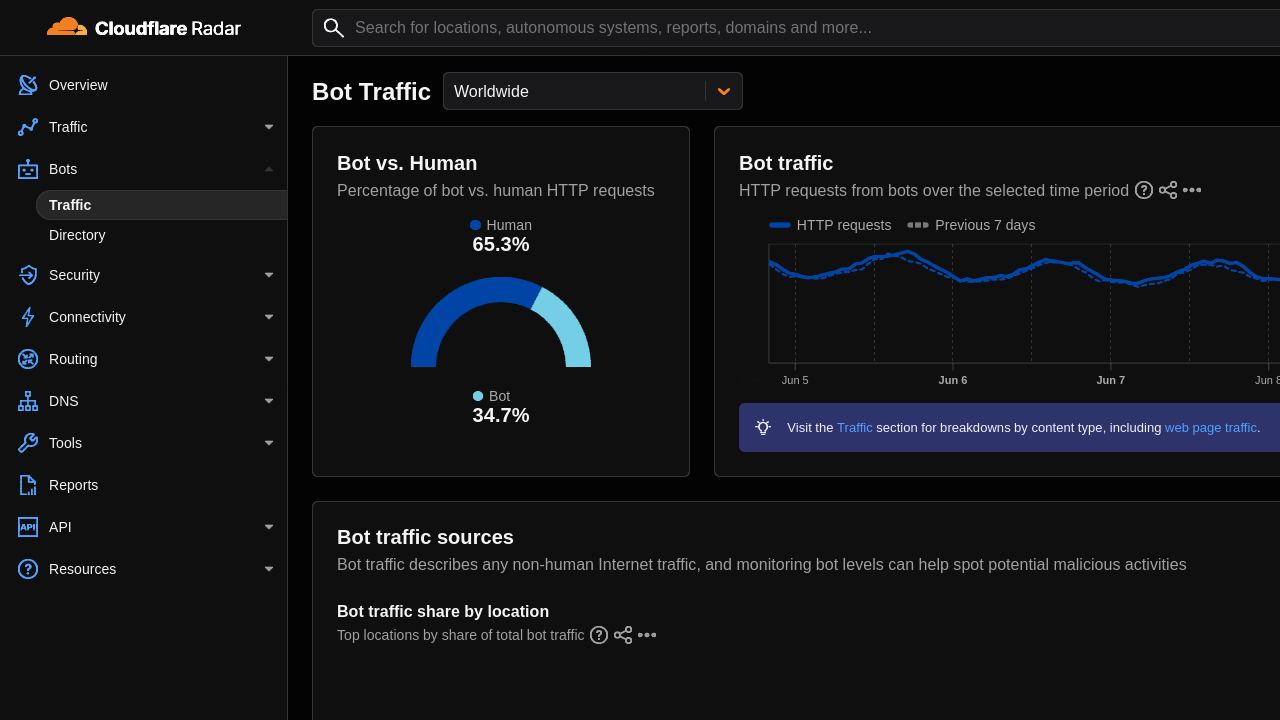The height and width of the screenshot is (720, 1280).
Task: Click the Jun 7 axis marker
Action: click(1110, 380)
